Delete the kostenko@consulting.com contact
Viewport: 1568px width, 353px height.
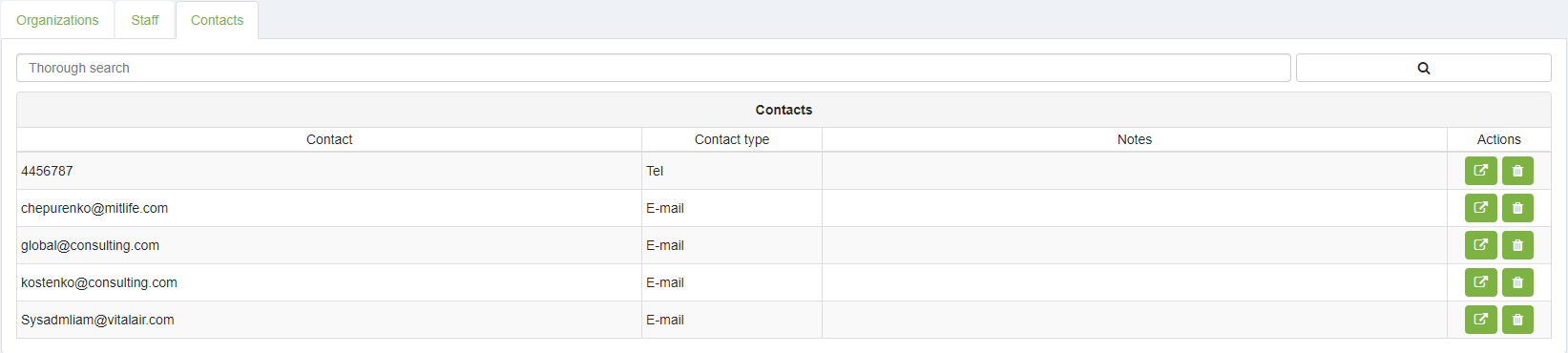tap(1517, 282)
